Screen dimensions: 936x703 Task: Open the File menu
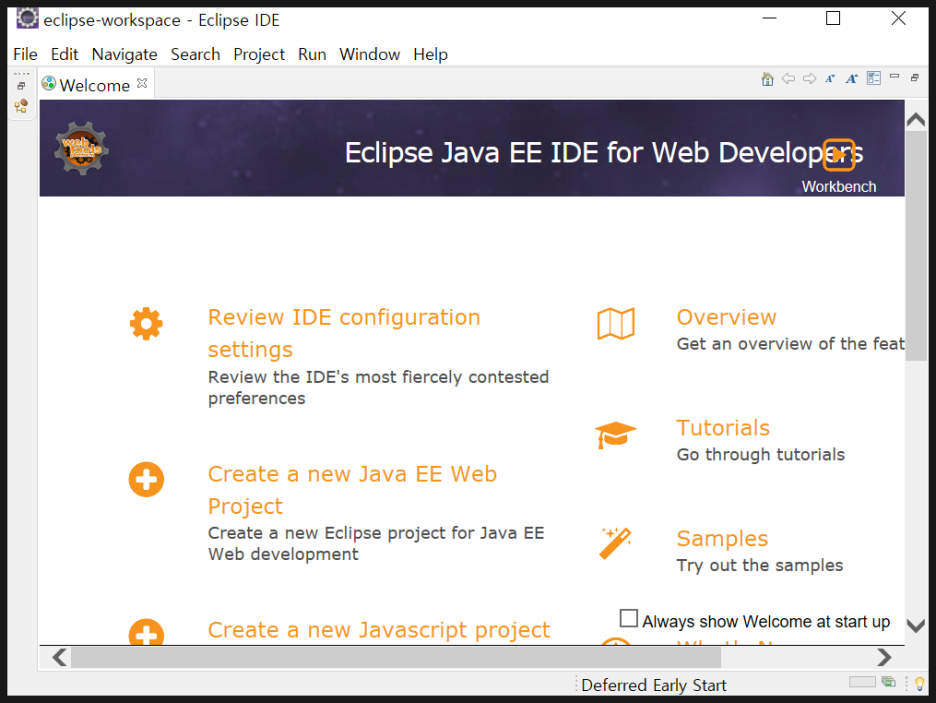click(25, 54)
